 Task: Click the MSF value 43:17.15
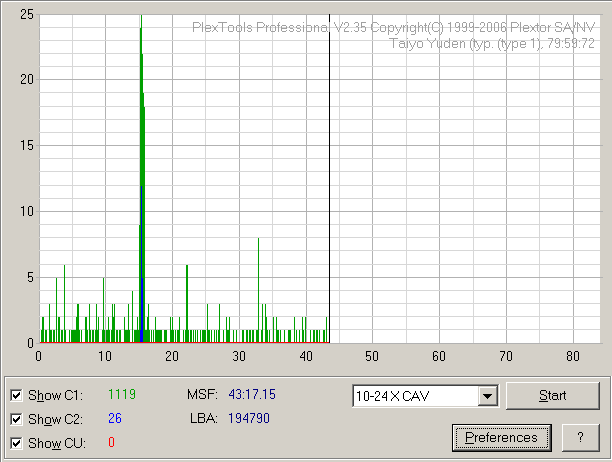[x=252, y=394]
